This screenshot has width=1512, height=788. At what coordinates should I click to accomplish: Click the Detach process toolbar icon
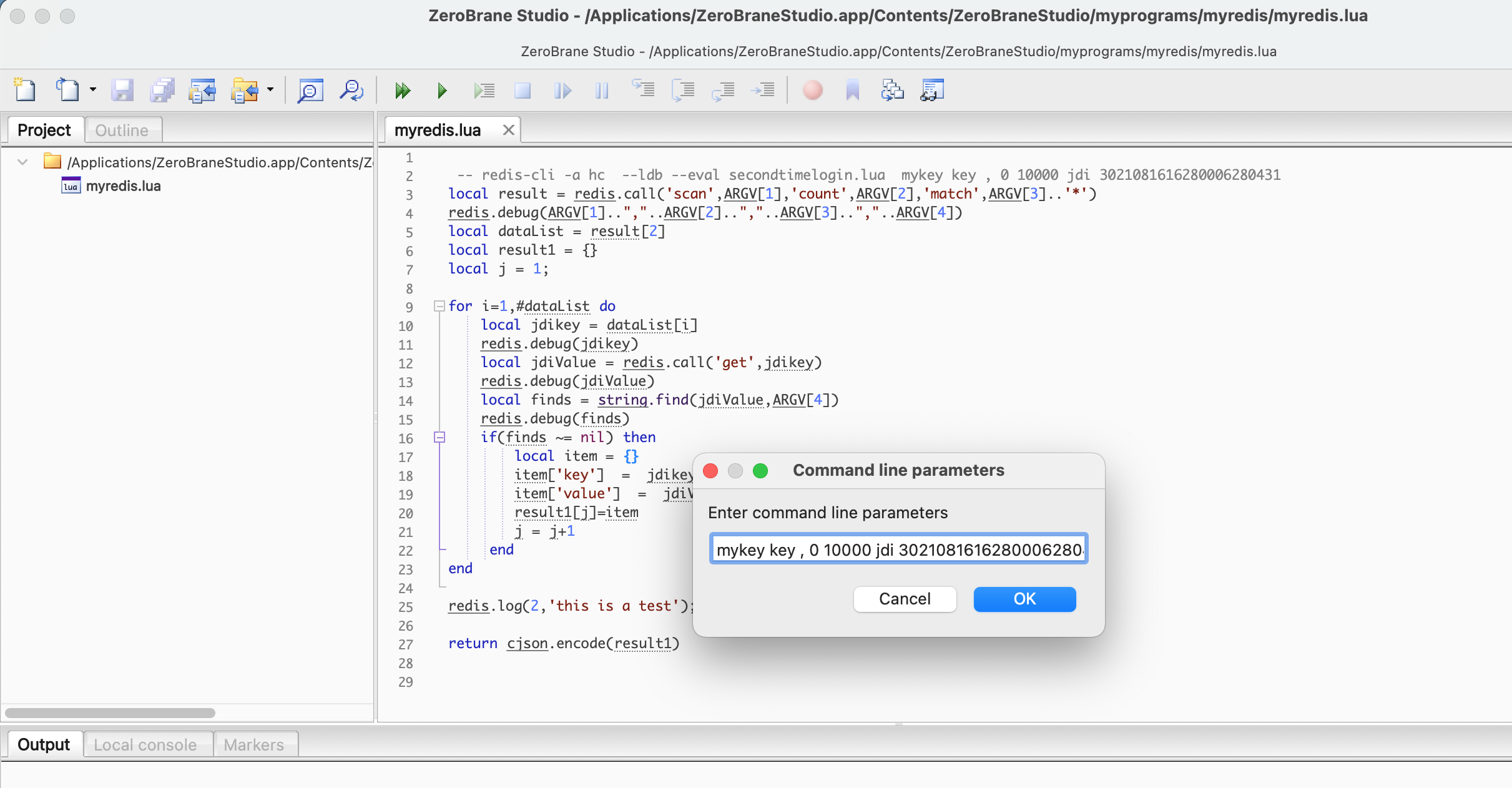(562, 91)
